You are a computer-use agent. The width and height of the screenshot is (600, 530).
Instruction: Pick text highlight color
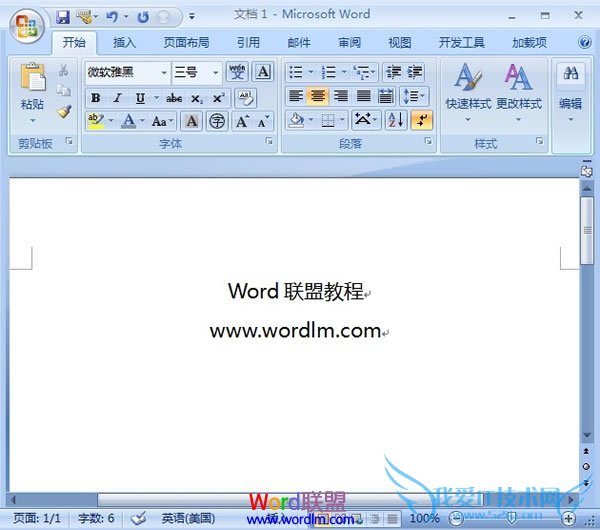(96, 121)
